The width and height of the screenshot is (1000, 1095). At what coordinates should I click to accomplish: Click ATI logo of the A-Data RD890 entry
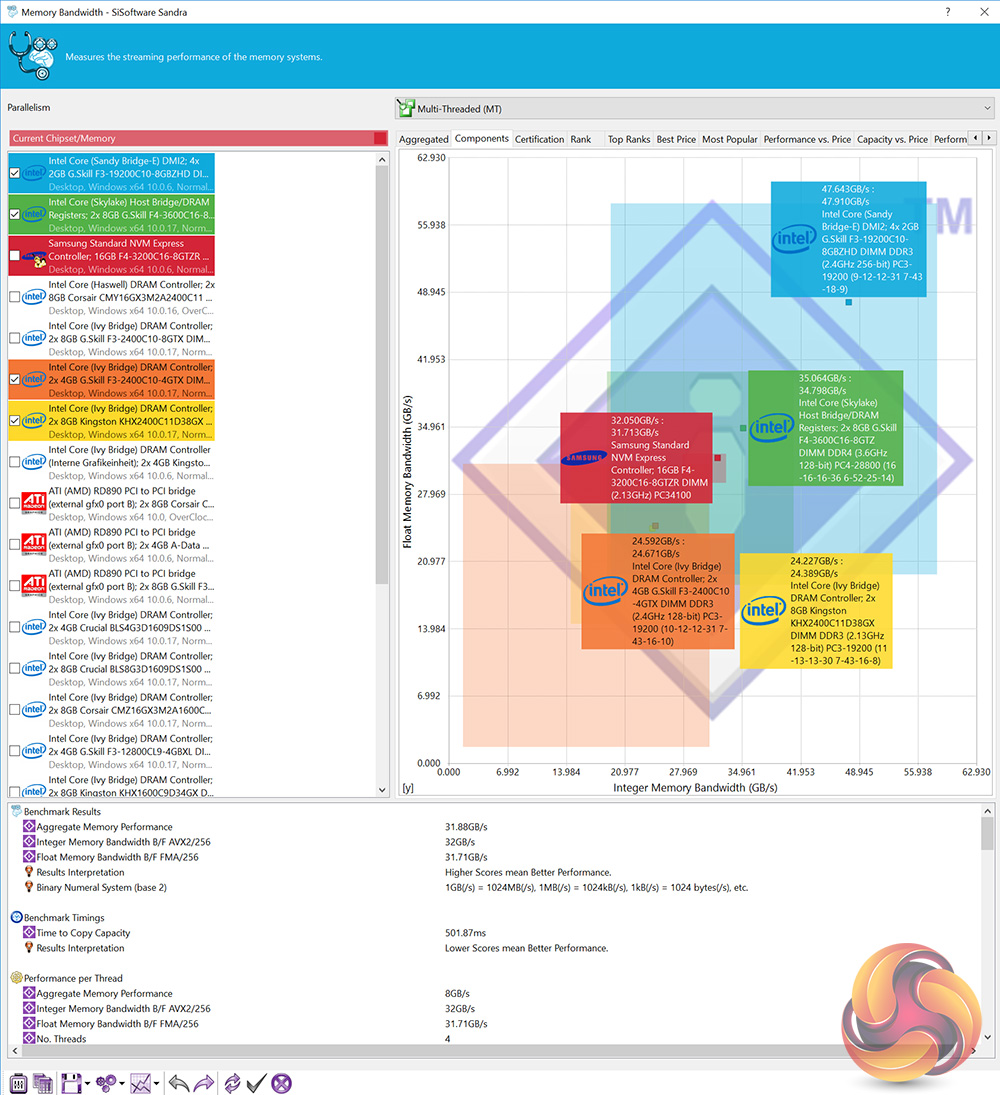34,544
